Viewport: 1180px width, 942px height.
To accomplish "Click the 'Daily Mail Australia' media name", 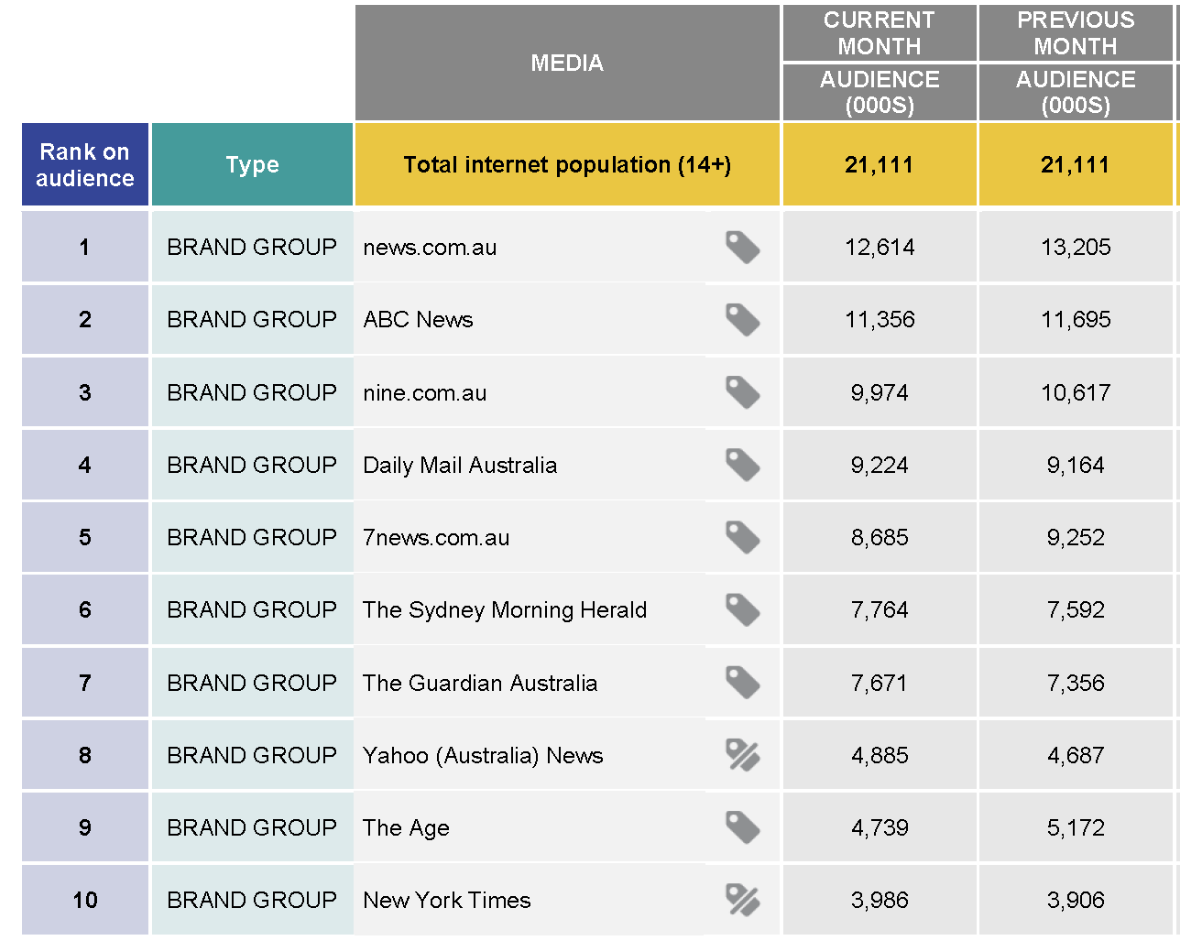I will click(460, 465).
